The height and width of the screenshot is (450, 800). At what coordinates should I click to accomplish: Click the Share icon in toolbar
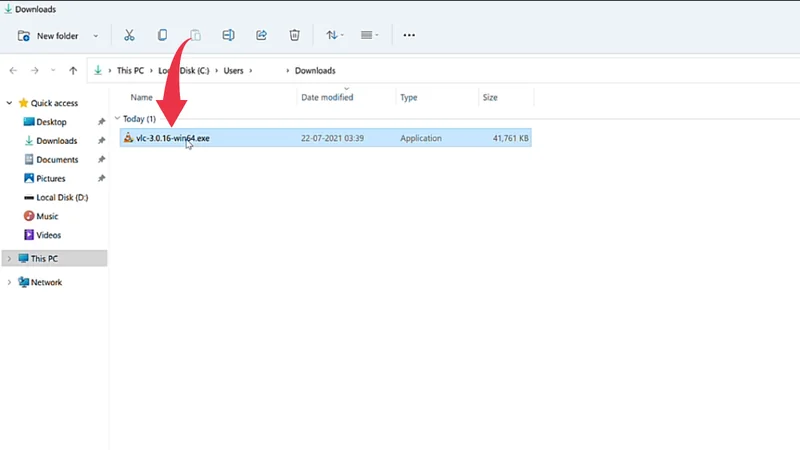[261, 35]
